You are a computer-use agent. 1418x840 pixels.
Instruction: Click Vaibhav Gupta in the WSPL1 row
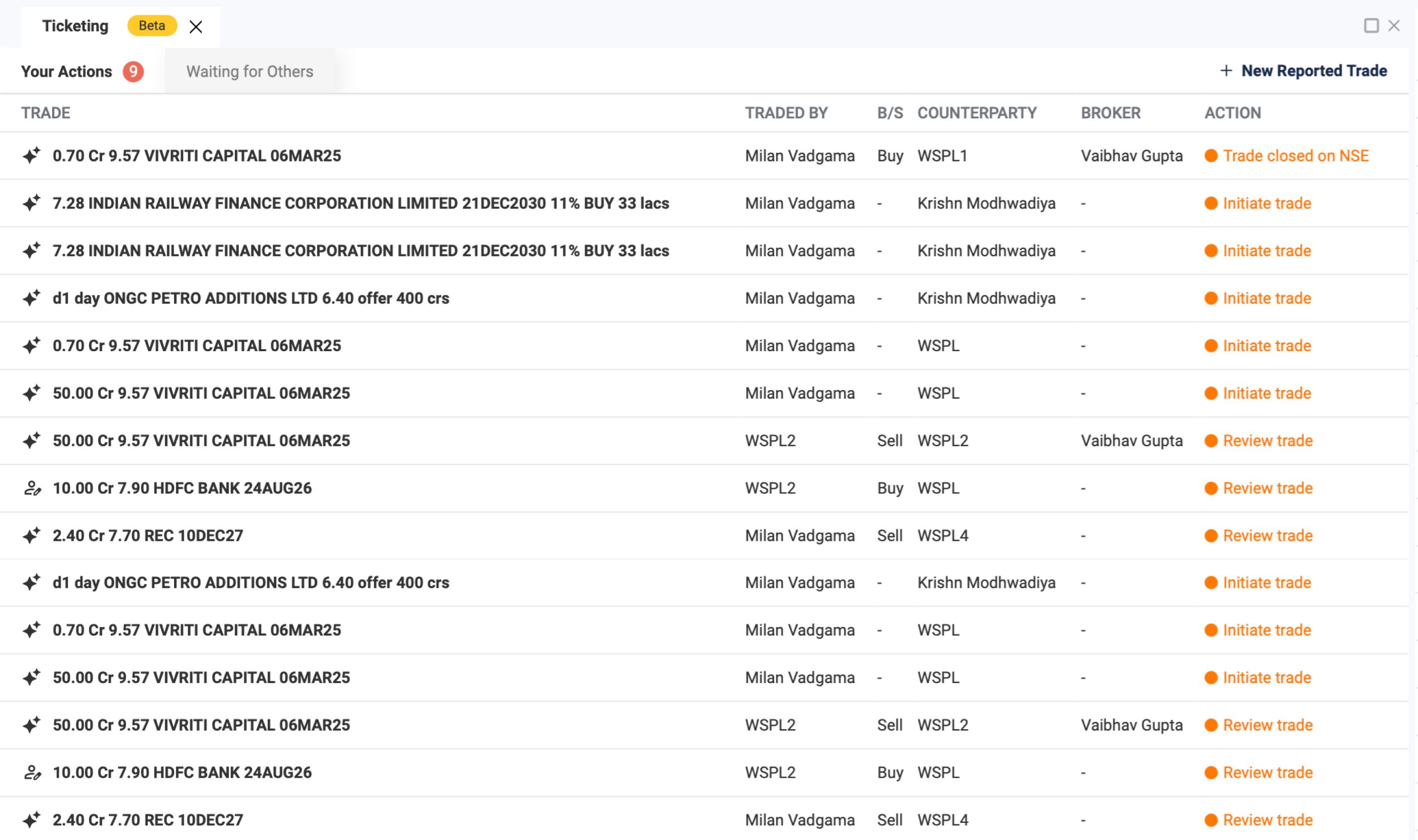[x=1132, y=156]
